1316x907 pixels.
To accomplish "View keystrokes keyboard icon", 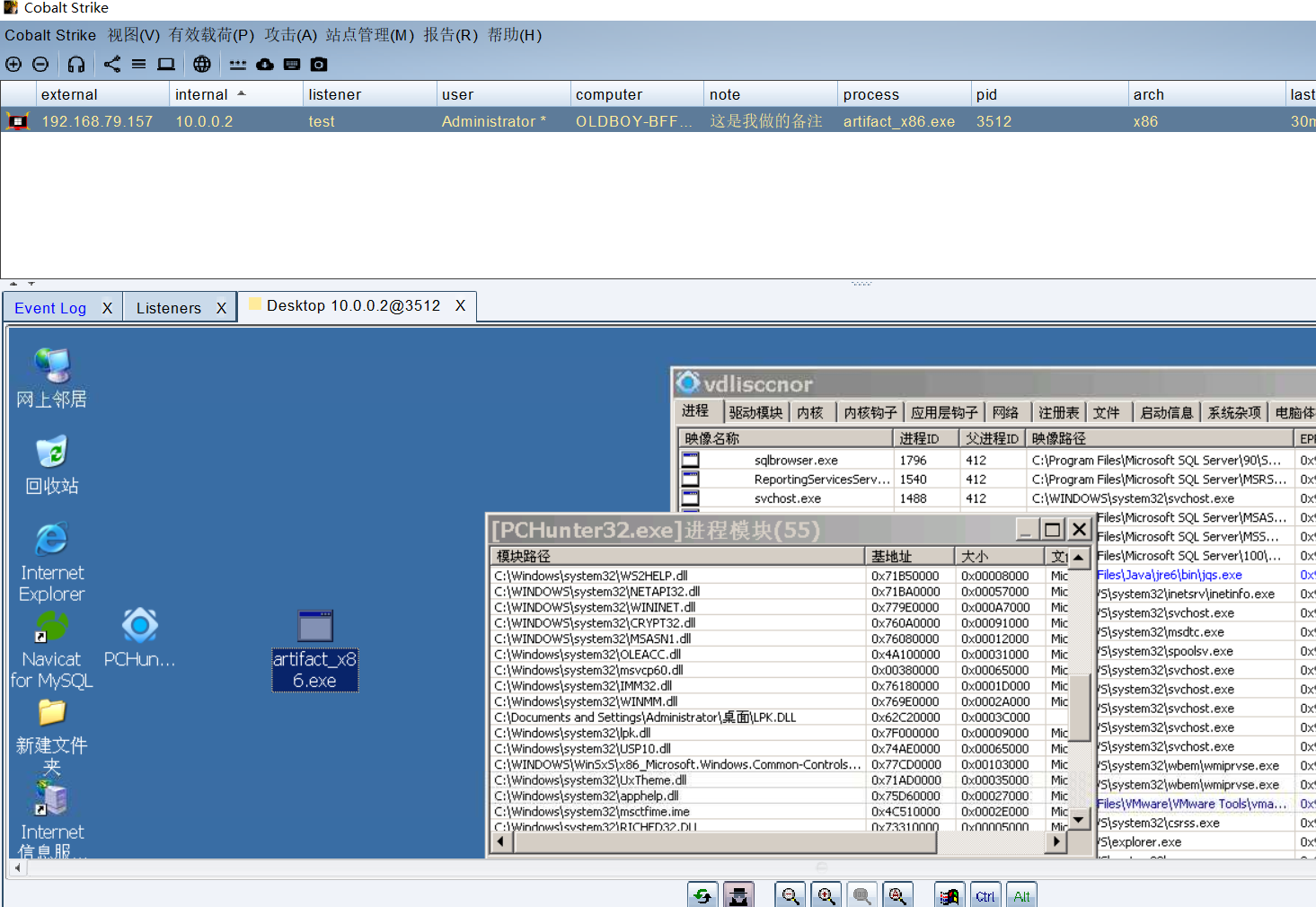I will (292, 64).
